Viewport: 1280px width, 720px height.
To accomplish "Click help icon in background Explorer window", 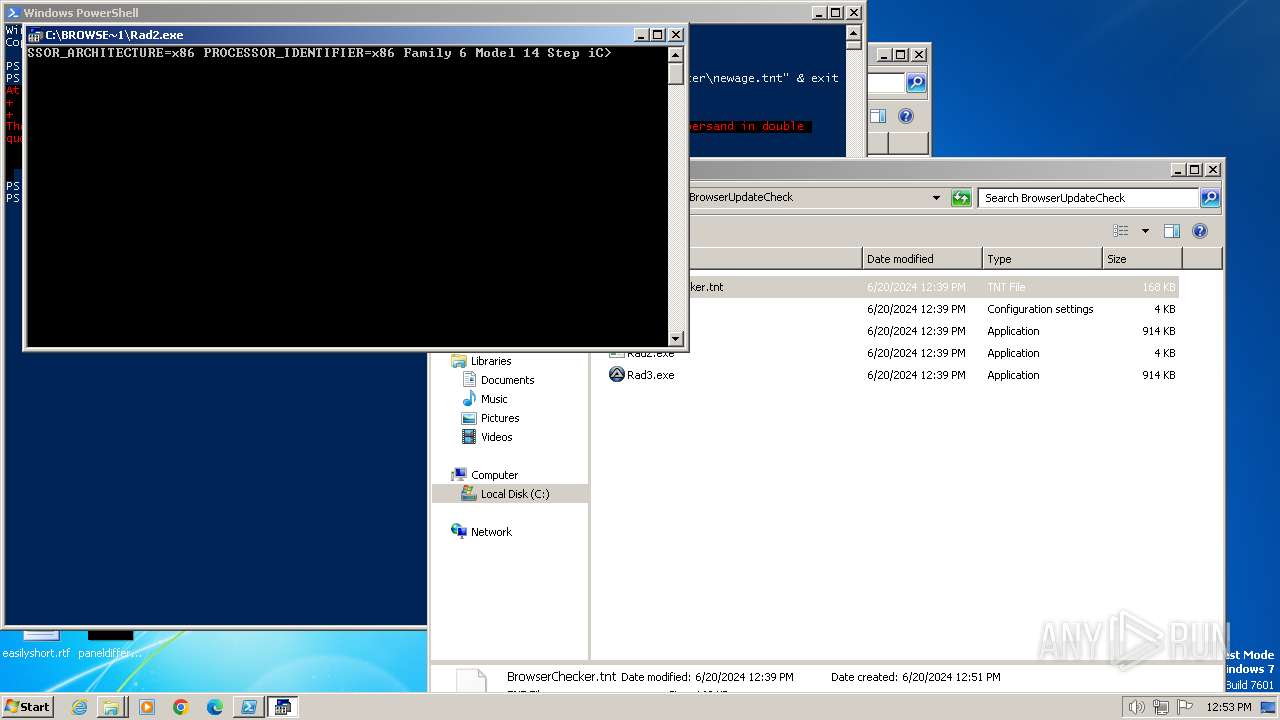I will (x=906, y=116).
